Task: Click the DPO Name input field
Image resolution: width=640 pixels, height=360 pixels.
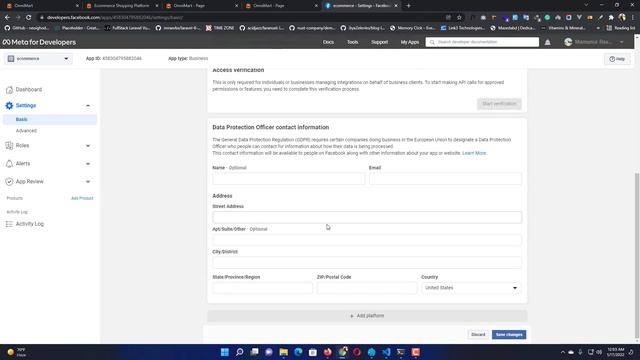Action: [289, 179]
